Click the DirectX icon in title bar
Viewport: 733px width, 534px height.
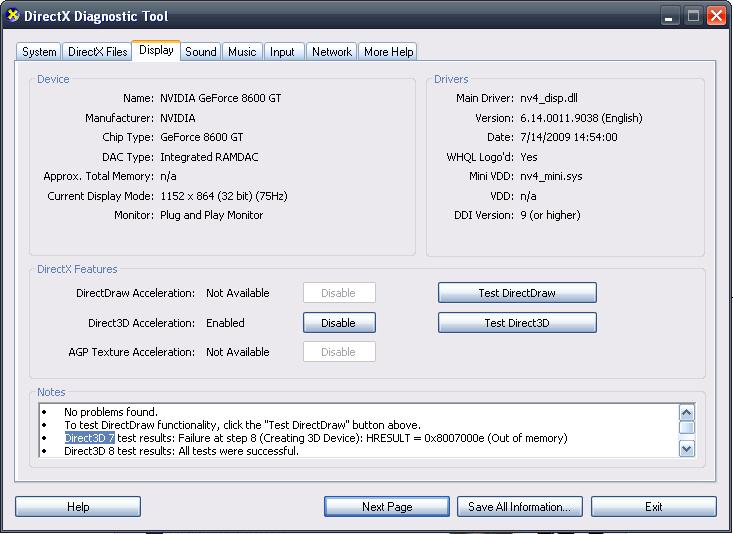click(13, 15)
